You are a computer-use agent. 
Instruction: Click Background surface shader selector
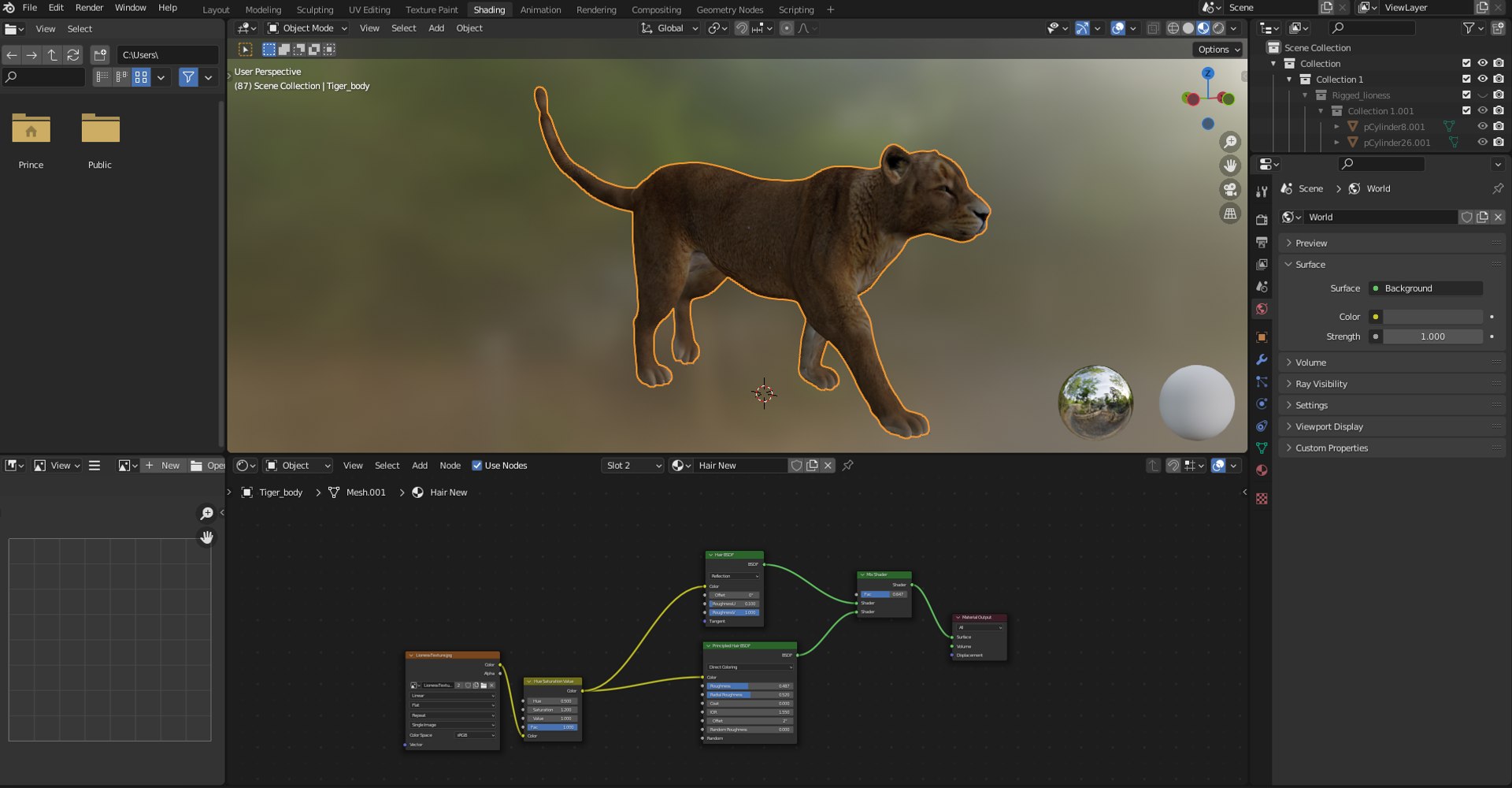(x=1425, y=288)
